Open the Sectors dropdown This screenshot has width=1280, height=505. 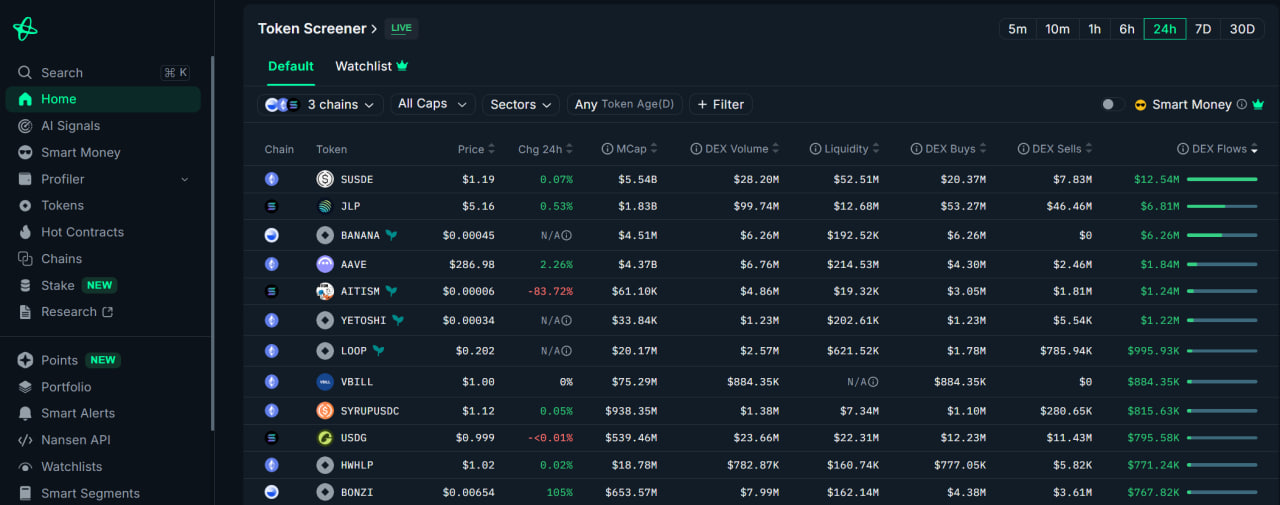coord(521,104)
